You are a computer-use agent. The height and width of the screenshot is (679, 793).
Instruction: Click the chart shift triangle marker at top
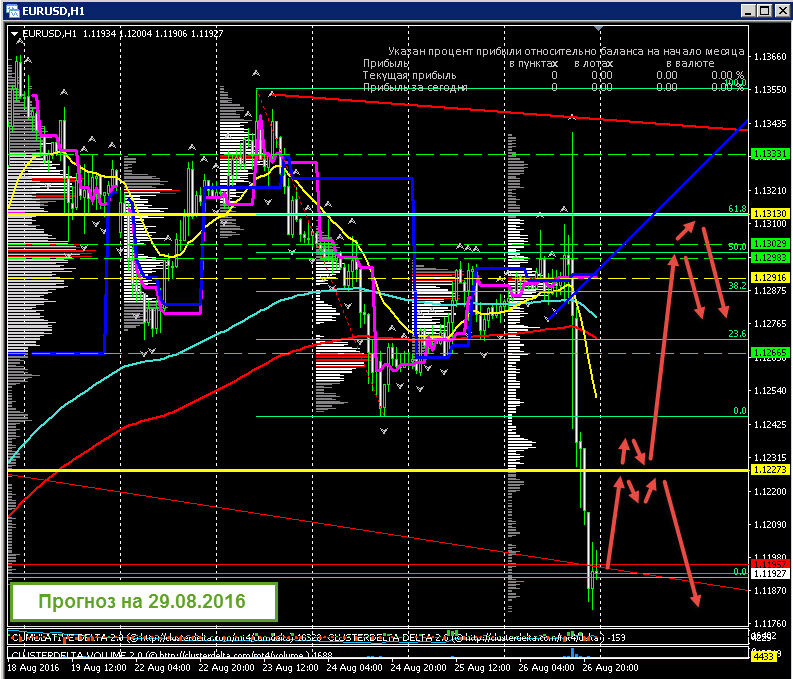point(599,28)
